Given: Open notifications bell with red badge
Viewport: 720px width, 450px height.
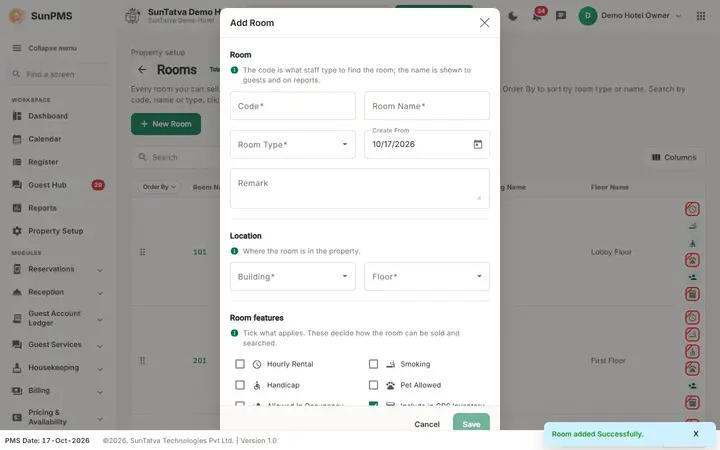Looking at the screenshot, I should [537, 16].
